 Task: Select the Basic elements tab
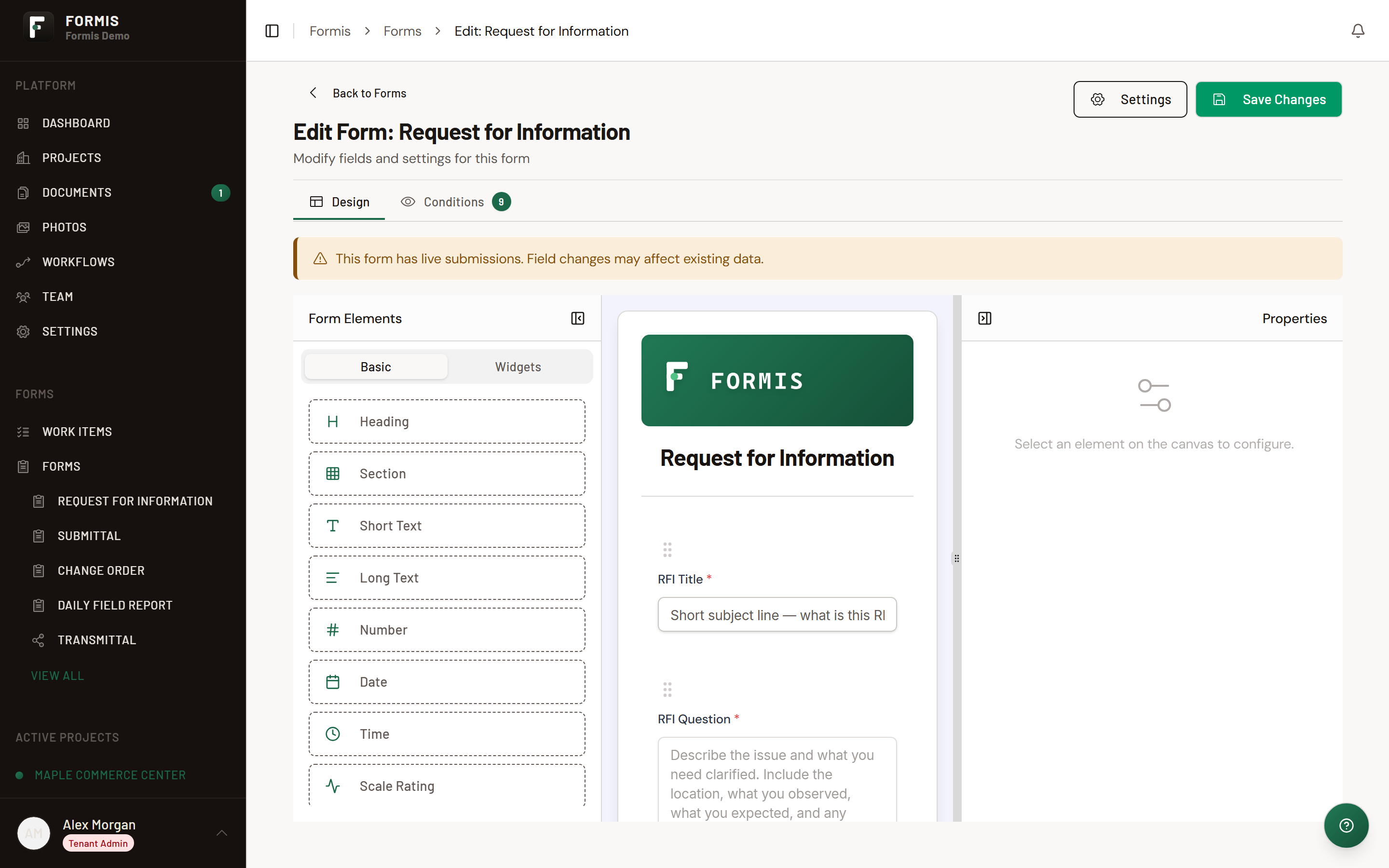[376, 367]
